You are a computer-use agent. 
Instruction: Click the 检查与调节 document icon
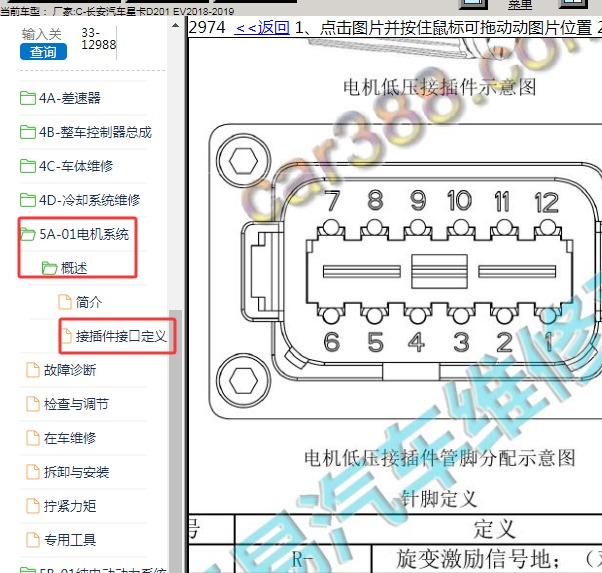click(x=33, y=404)
